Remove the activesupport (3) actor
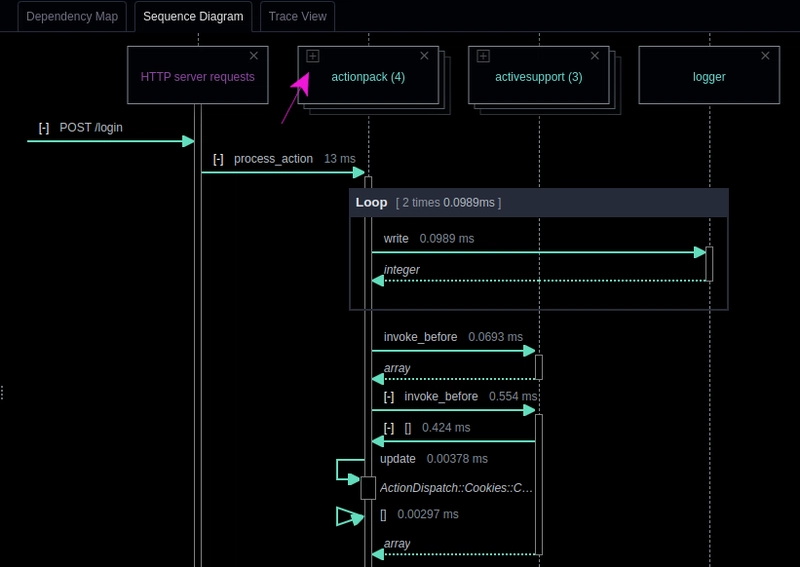 pos(594,56)
